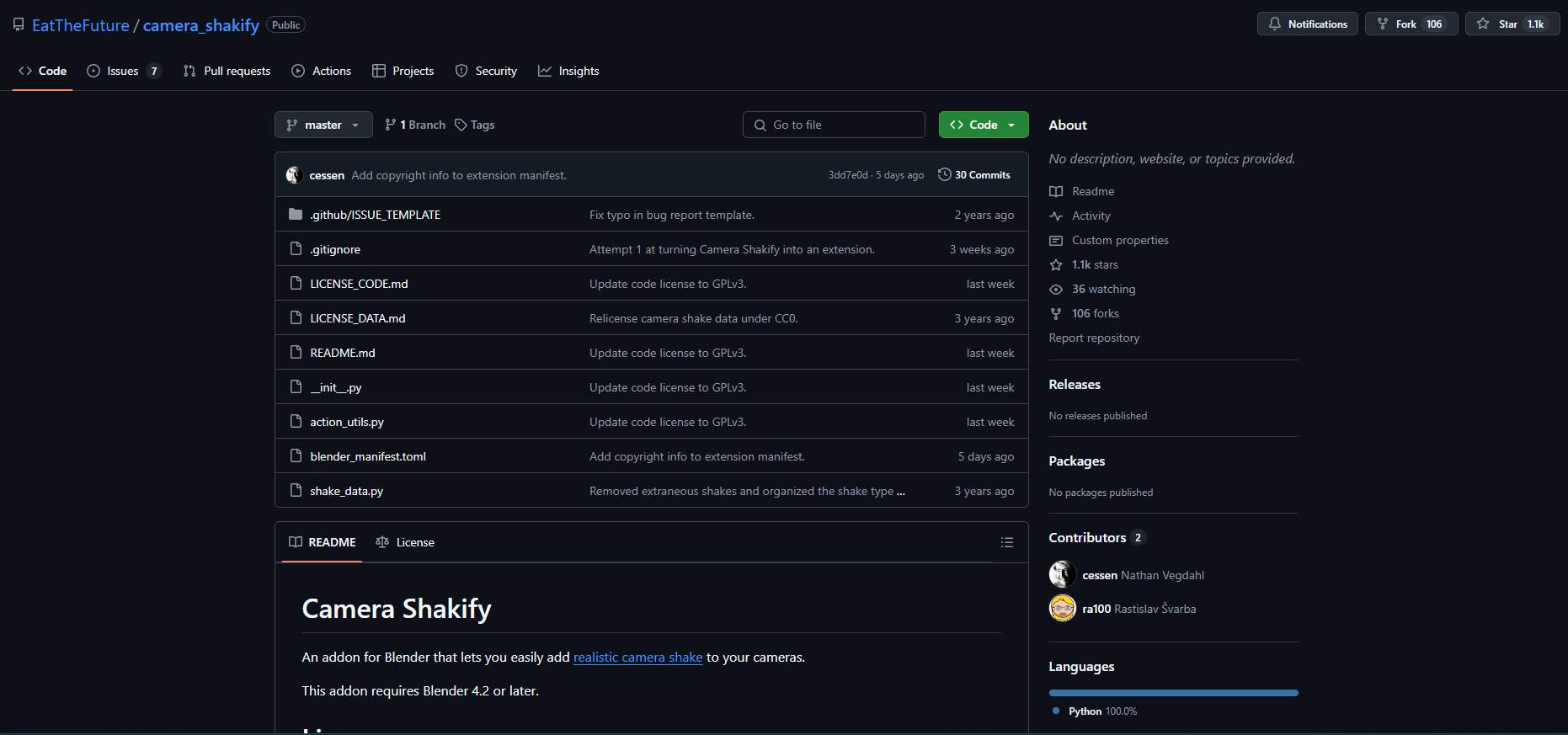Switch to the Code tab
Screen dimensions: 1568x735
tap(42, 71)
